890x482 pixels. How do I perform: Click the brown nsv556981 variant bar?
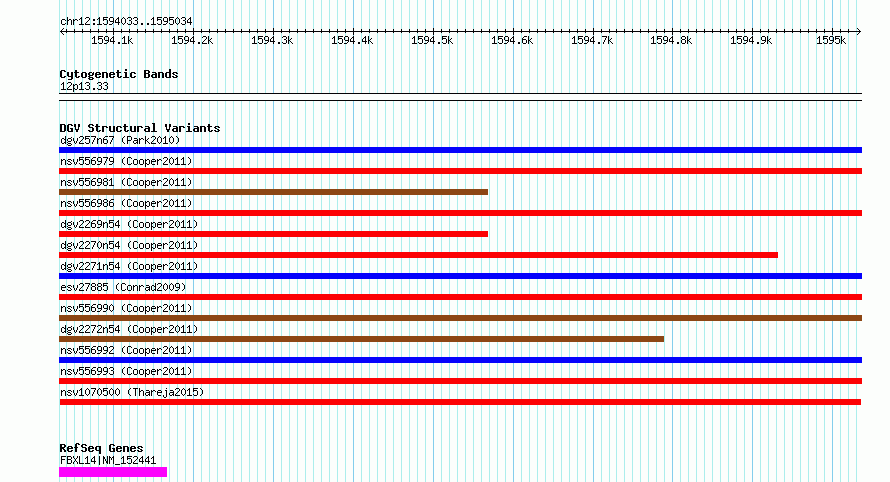274,192
